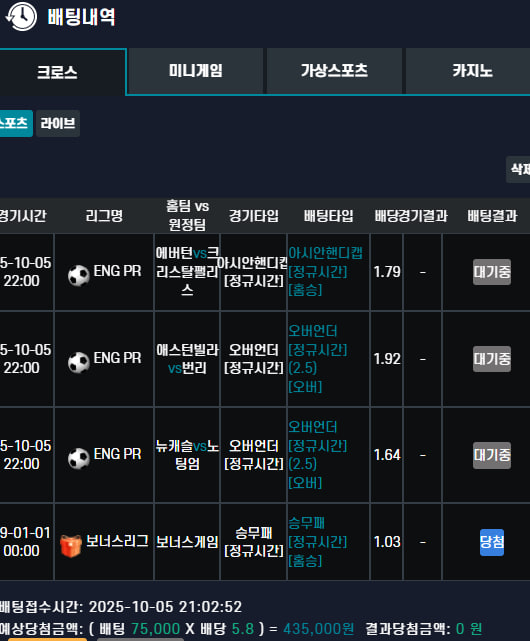Screen dimensions: 530x641
Task: Click the soccer ball icon in the Newcastle row
Action: pos(79,458)
